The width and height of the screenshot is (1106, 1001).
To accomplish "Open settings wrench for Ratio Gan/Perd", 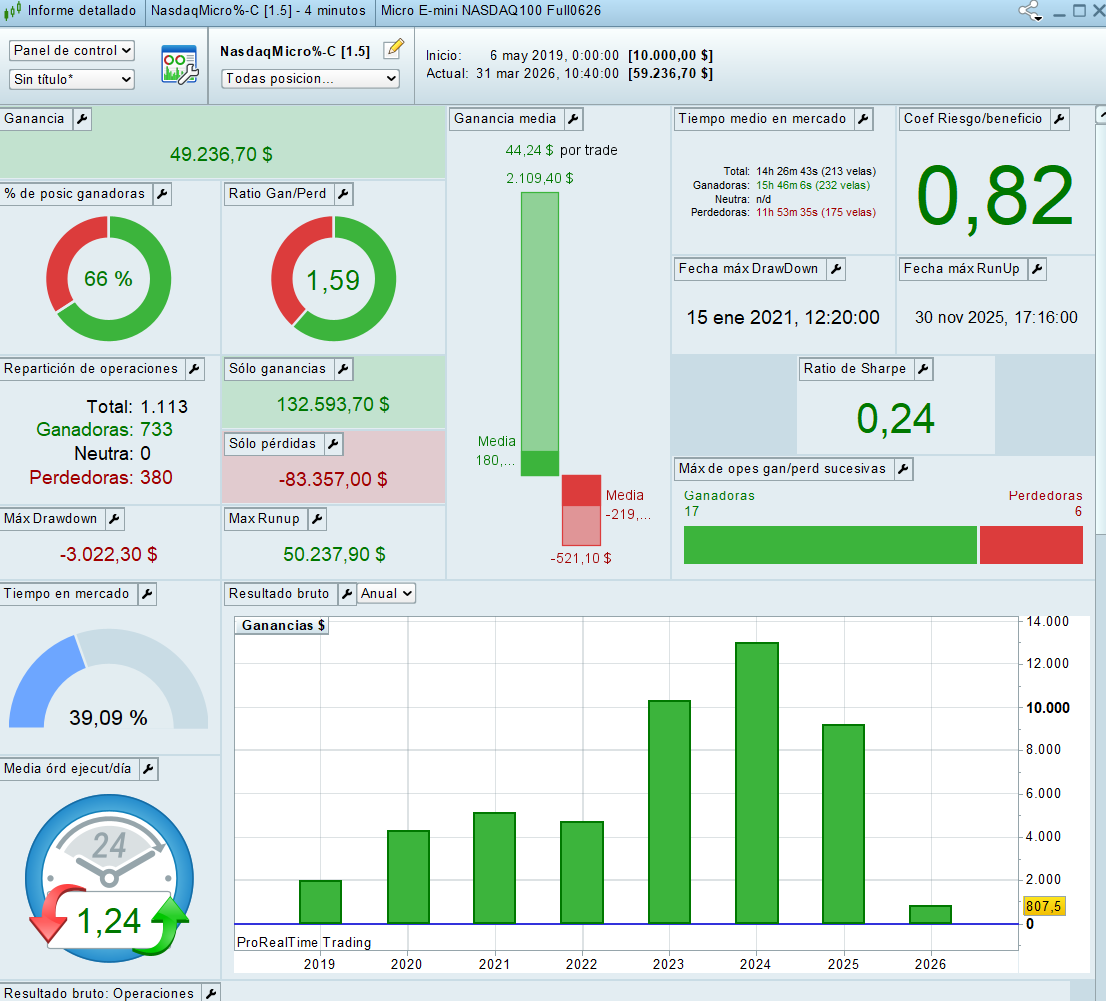I will pos(343,194).
